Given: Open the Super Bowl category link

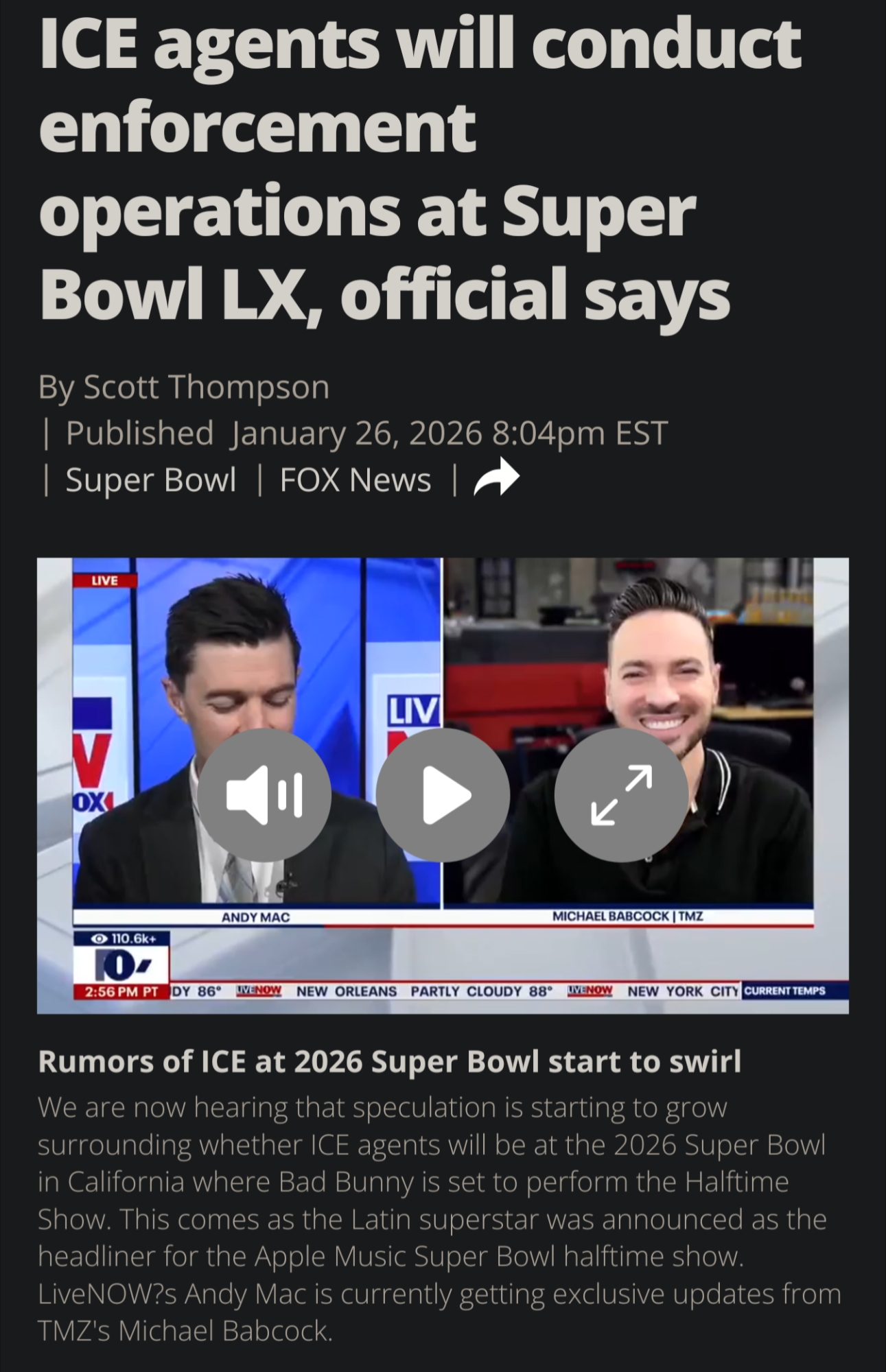Looking at the screenshot, I should point(151,480).
